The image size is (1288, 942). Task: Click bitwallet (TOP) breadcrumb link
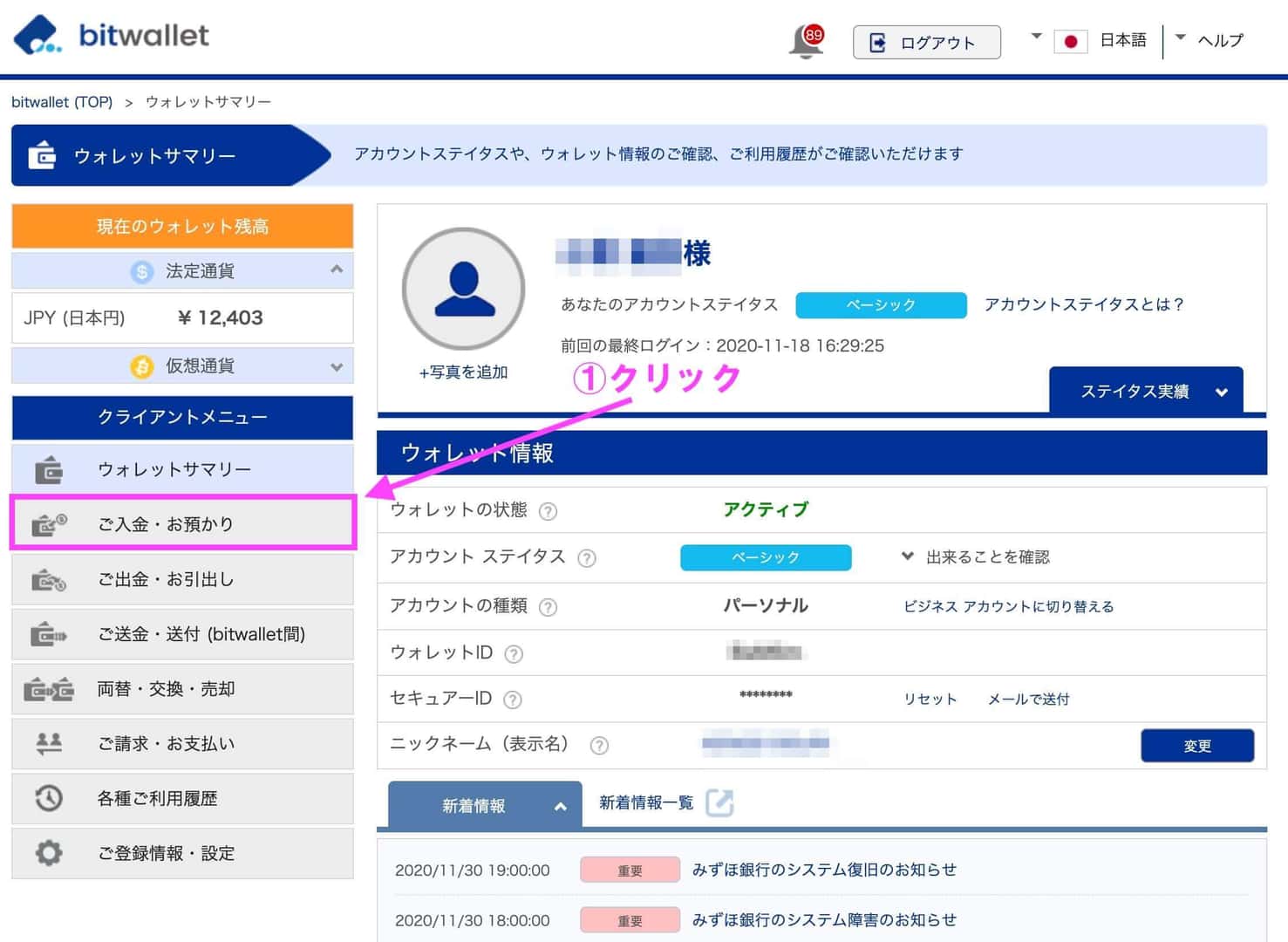[62, 102]
